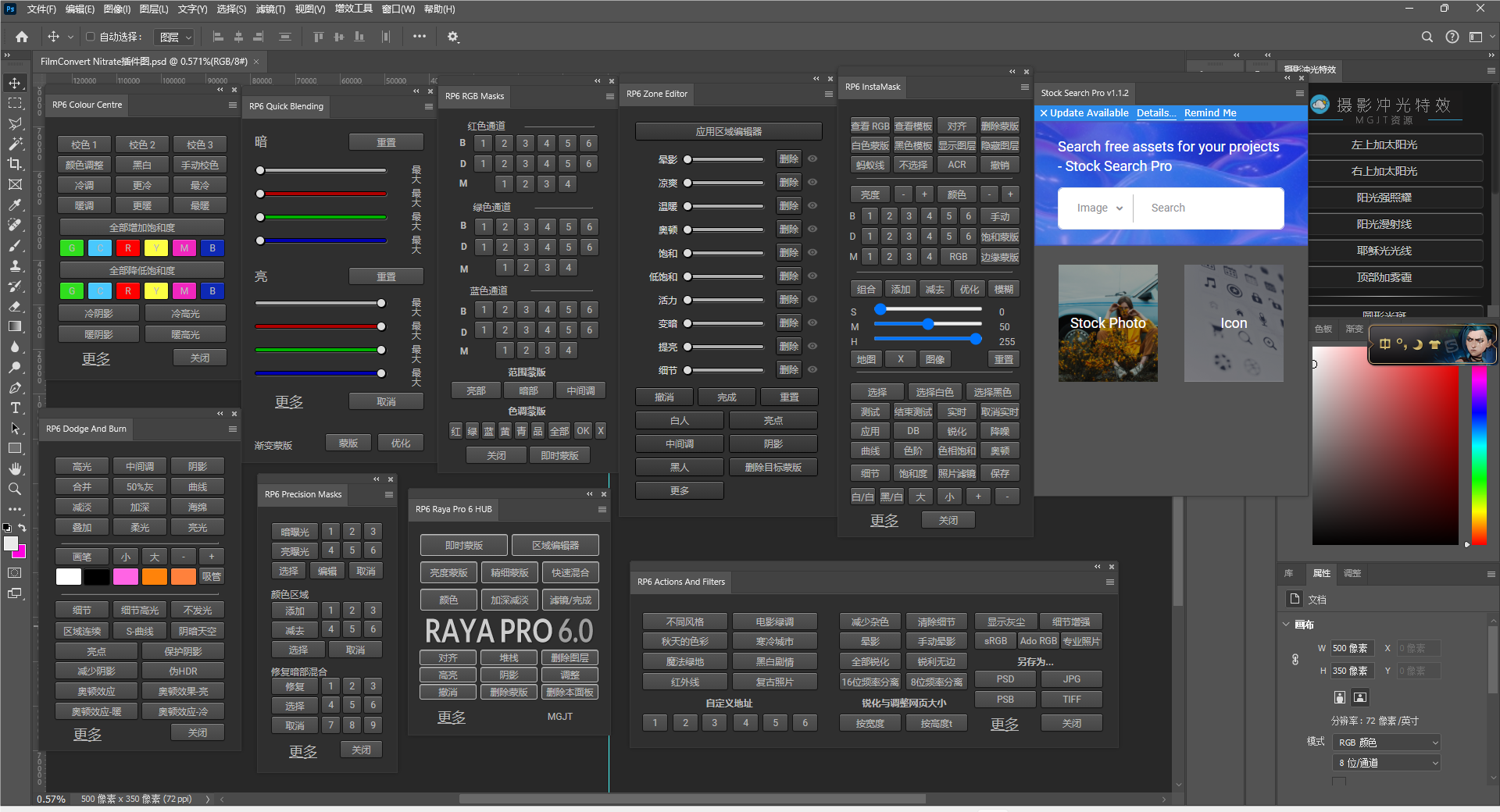The height and width of the screenshot is (812, 1500).
Task: Select the Horizontal Type tool
Action: (x=15, y=408)
